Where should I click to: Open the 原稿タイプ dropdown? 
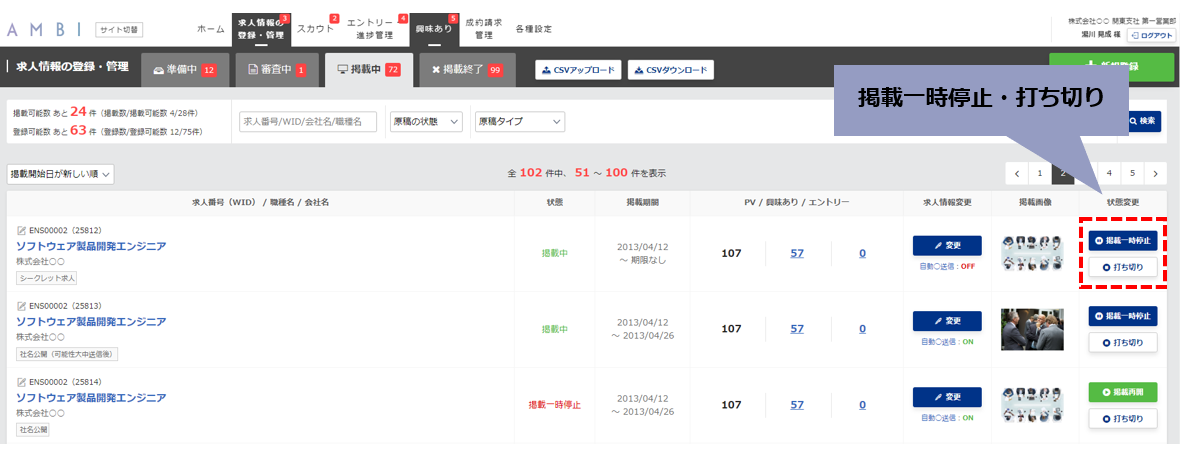(519, 121)
